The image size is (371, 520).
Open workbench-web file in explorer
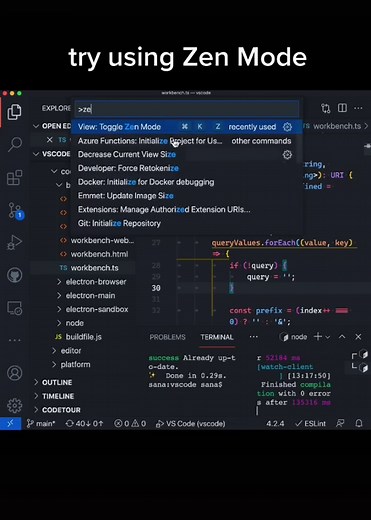102,240
